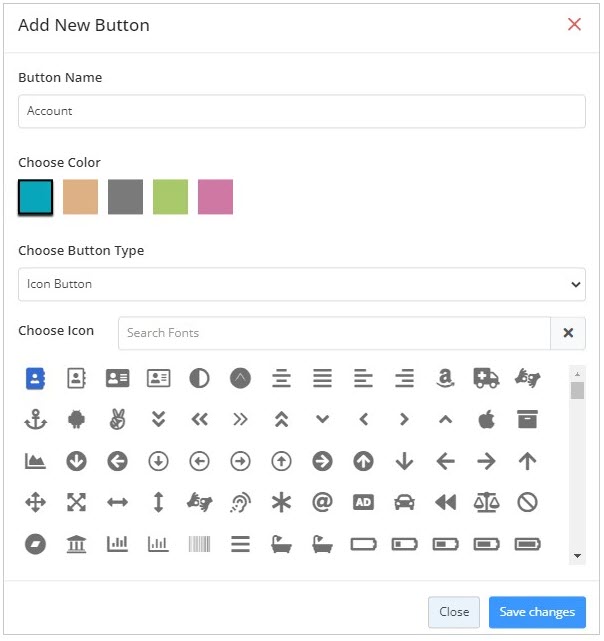The height and width of the screenshot is (641, 604).
Task: Pick the at-sign icon
Action: pos(322,502)
